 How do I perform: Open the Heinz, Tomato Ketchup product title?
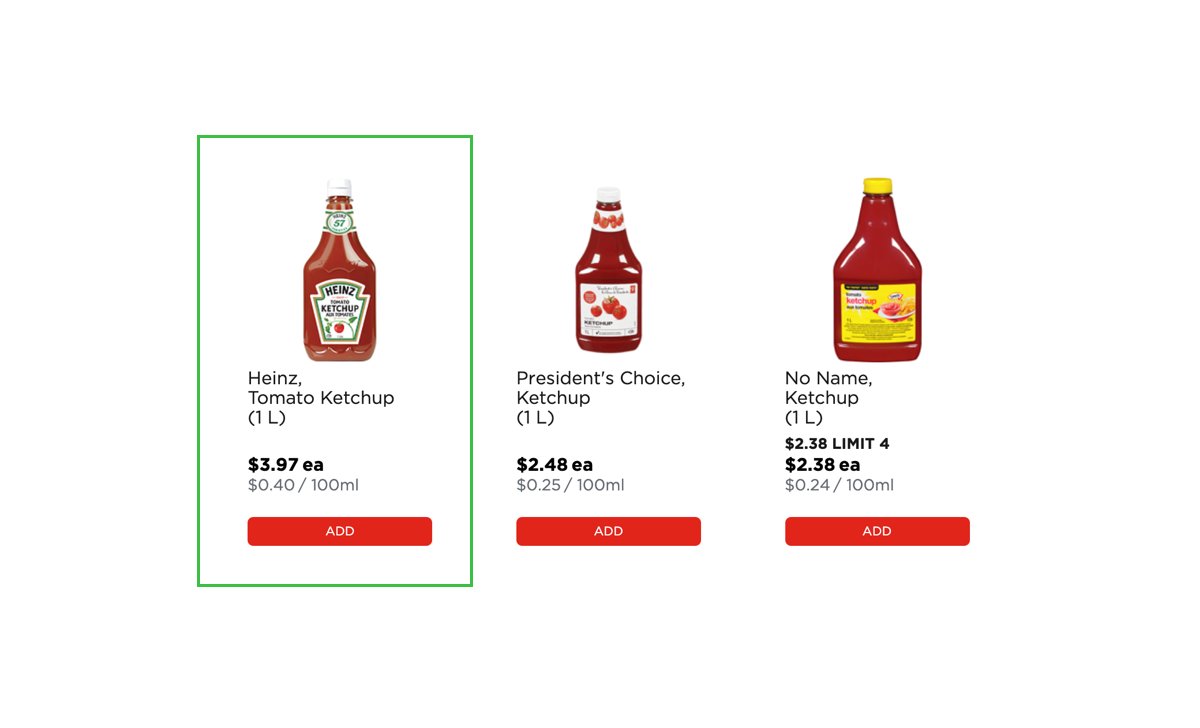pos(320,388)
